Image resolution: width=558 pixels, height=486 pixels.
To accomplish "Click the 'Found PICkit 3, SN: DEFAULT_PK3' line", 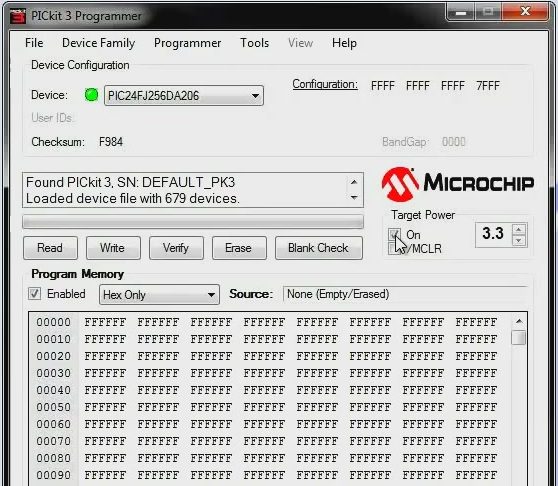I will tap(131, 183).
